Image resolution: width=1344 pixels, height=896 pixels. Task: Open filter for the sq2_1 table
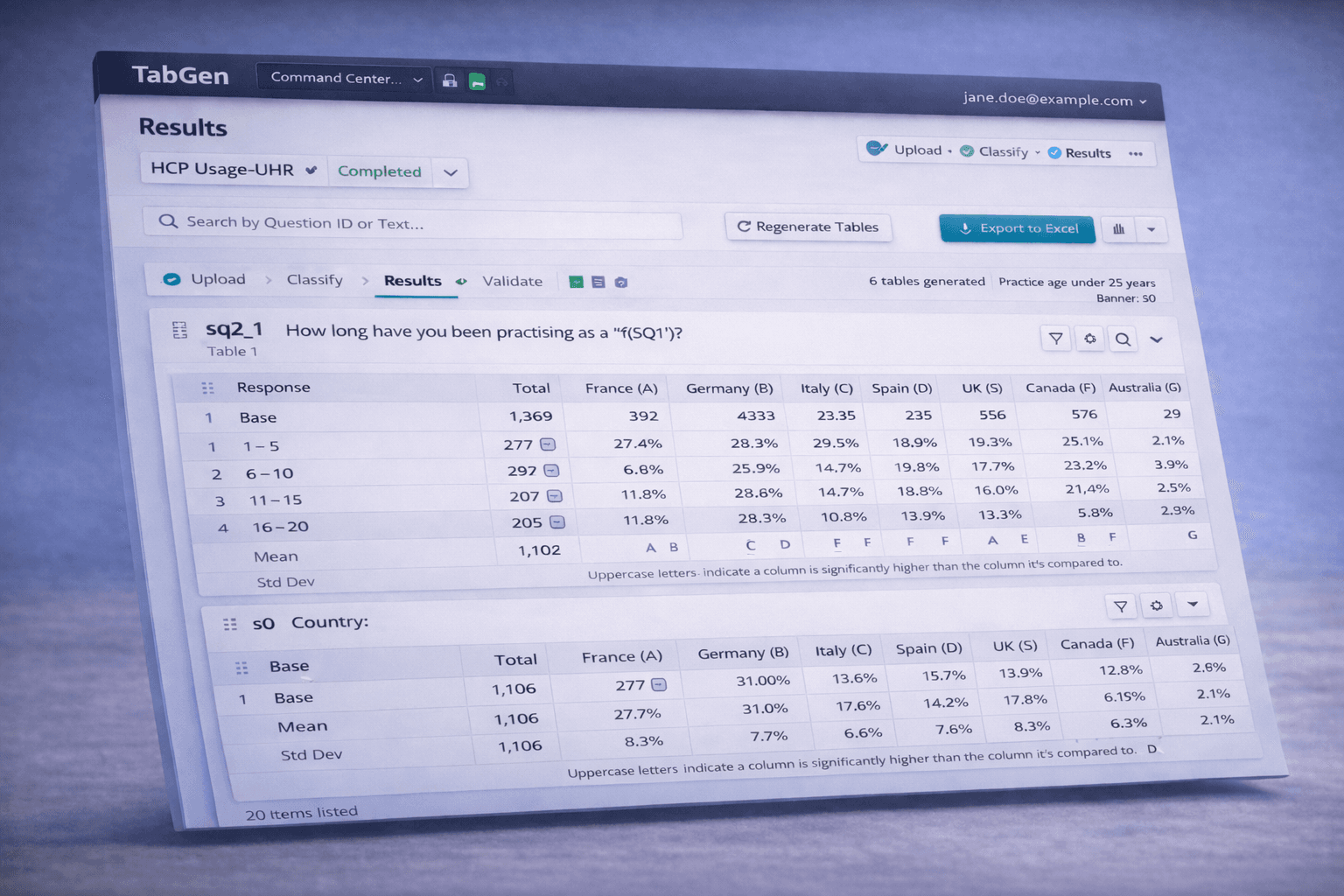pyautogui.click(x=1056, y=339)
